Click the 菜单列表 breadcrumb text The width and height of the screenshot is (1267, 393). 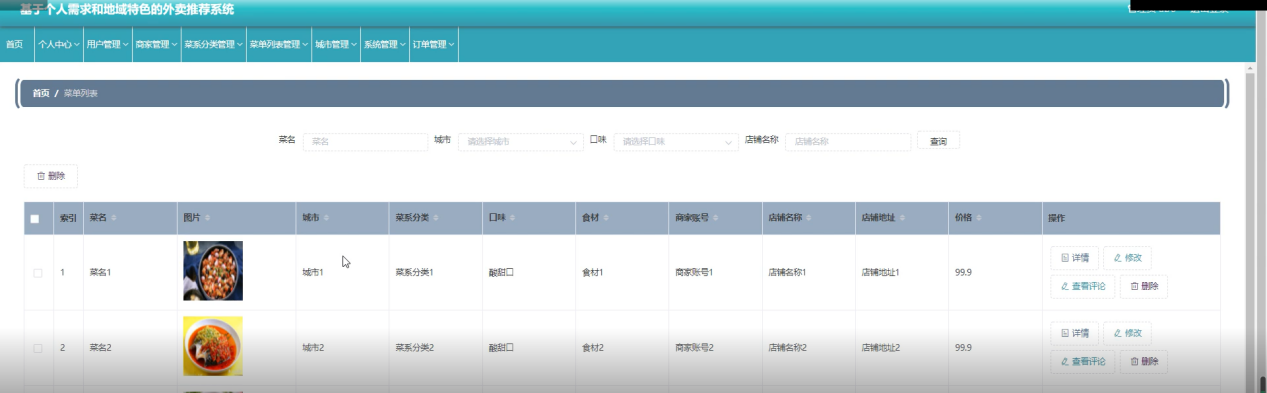coord(80,93)
